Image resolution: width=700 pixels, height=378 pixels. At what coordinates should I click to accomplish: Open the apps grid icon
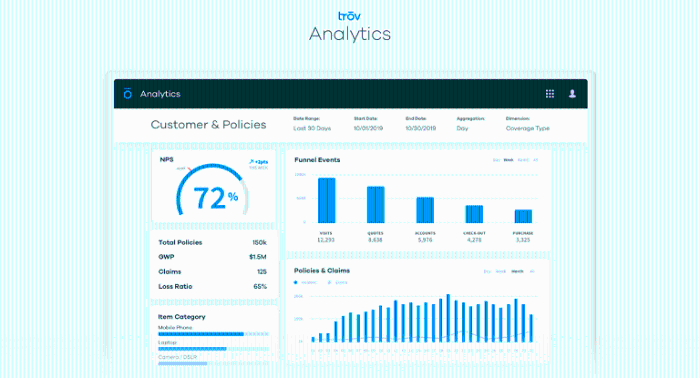(550, 94)
